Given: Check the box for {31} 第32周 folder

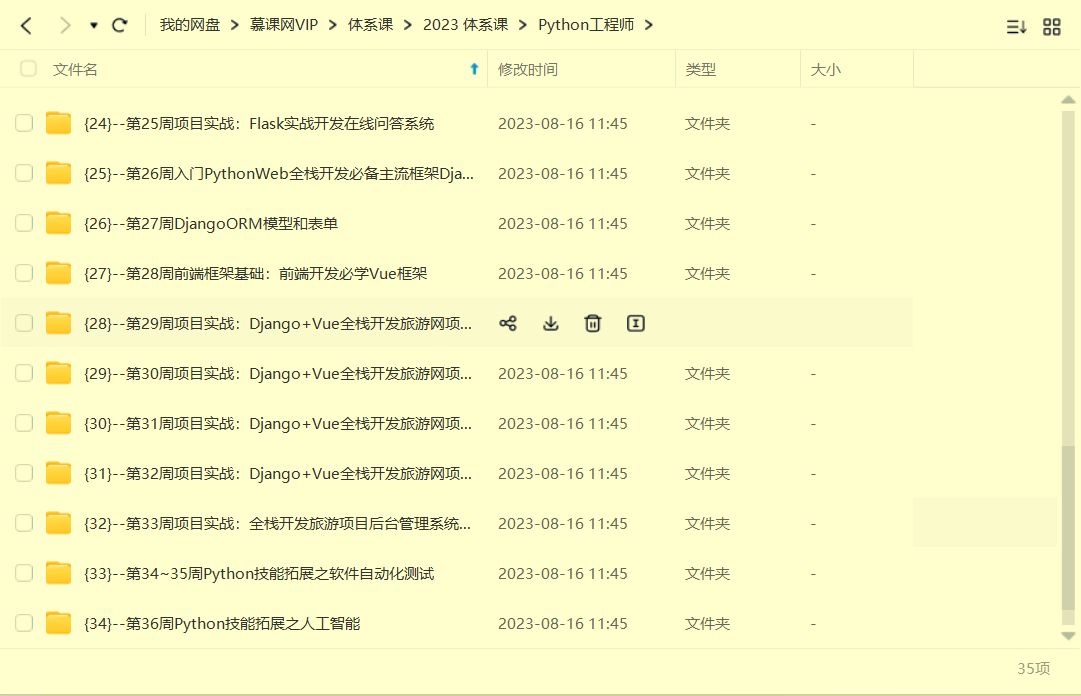Looking at the screenshot, I should point(24,473).
